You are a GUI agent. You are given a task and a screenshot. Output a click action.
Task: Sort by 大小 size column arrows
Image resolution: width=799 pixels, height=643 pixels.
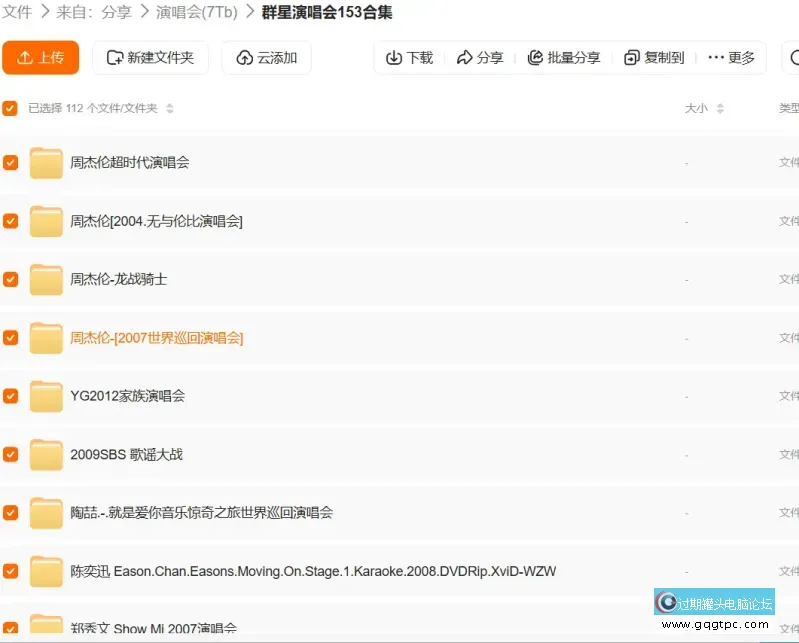click(x=720, y=108)
